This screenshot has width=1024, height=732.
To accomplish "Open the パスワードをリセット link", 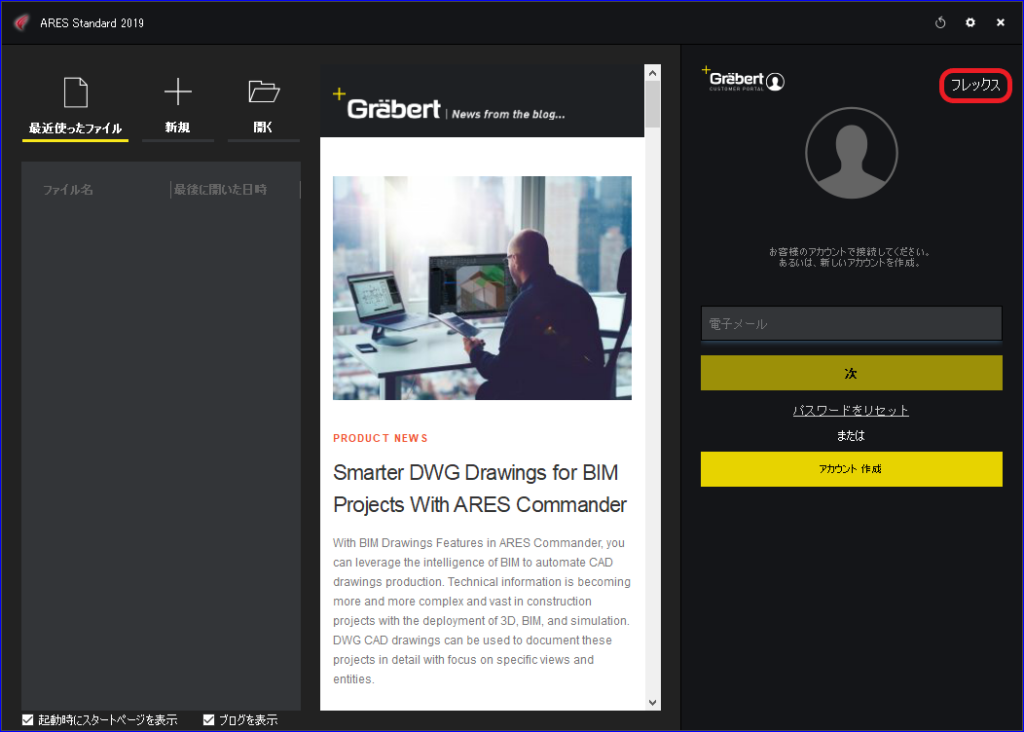I will [850, 410].
